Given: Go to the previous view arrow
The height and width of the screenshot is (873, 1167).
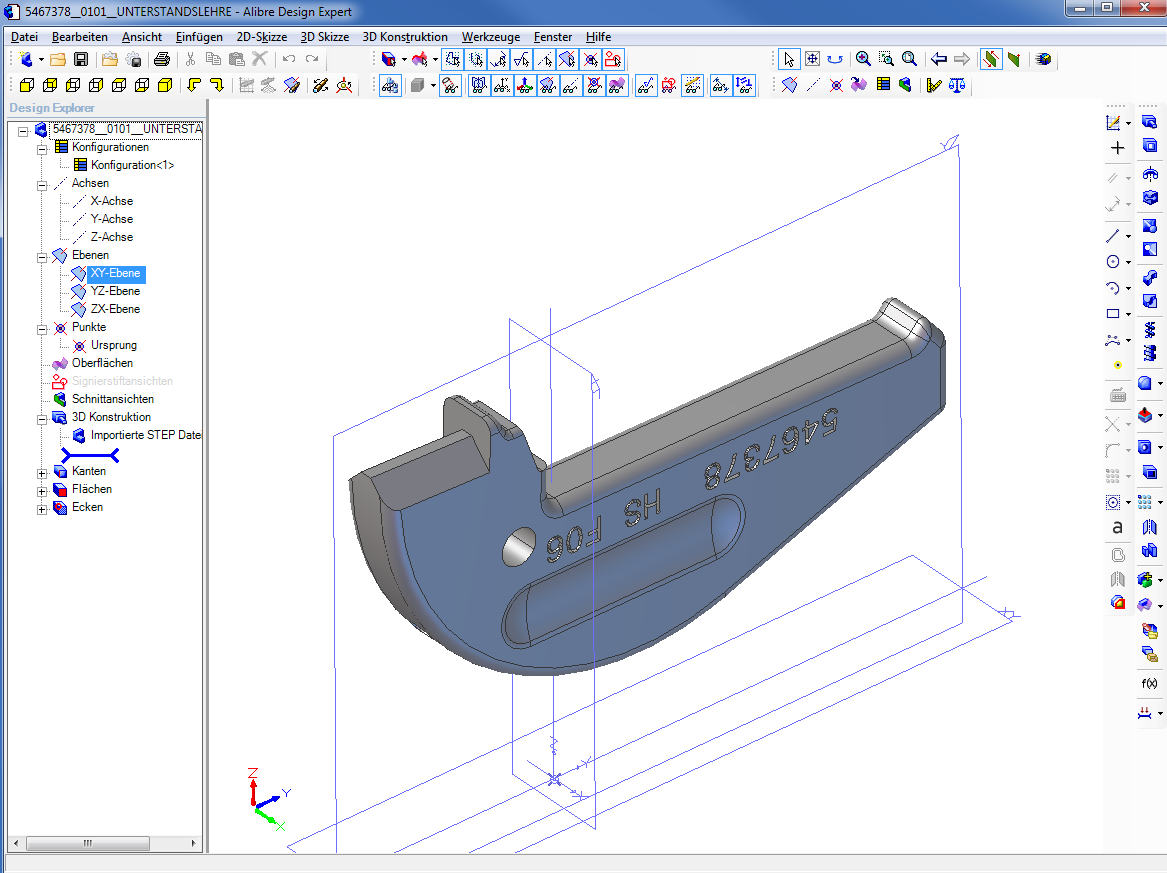Looking at the screenshot, I should click(939, 60).
